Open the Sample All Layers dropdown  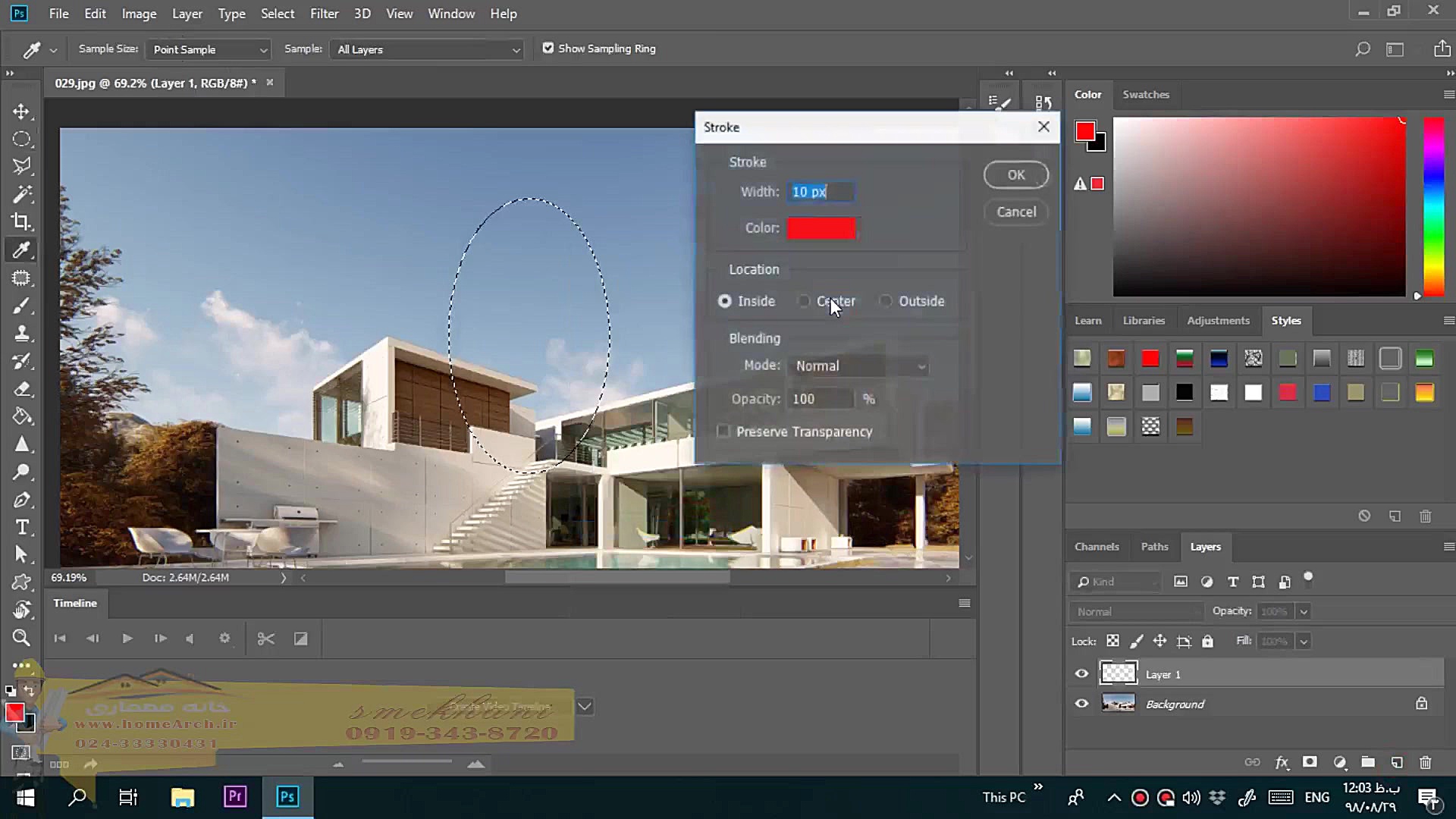pyautogui.click(x=427, y=49)
